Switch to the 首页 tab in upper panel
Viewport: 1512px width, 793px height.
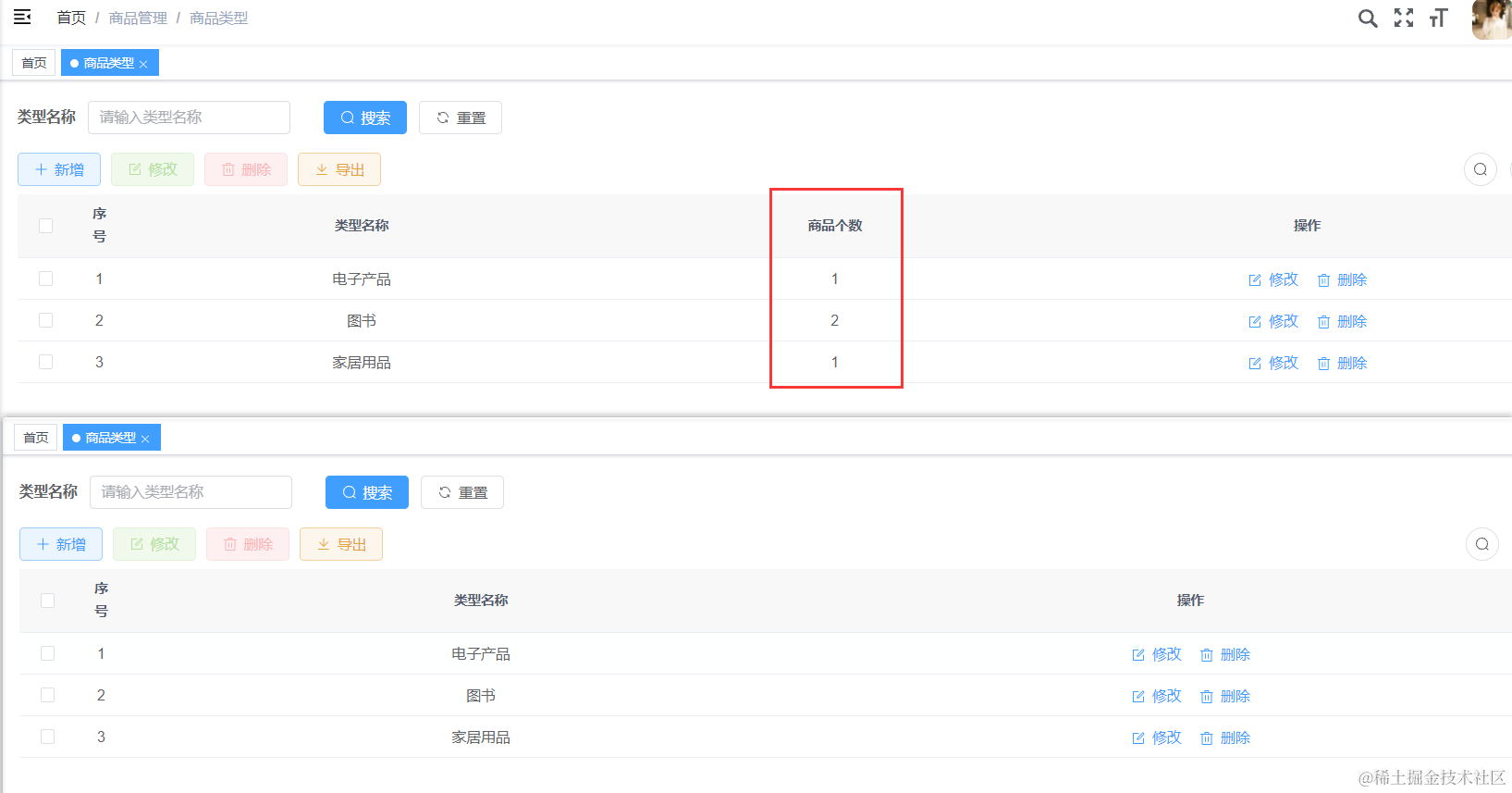coord(34,63)
